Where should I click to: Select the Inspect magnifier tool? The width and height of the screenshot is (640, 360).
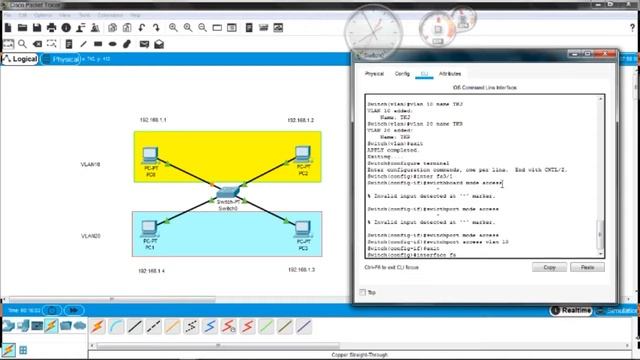[x=22, y=44]
